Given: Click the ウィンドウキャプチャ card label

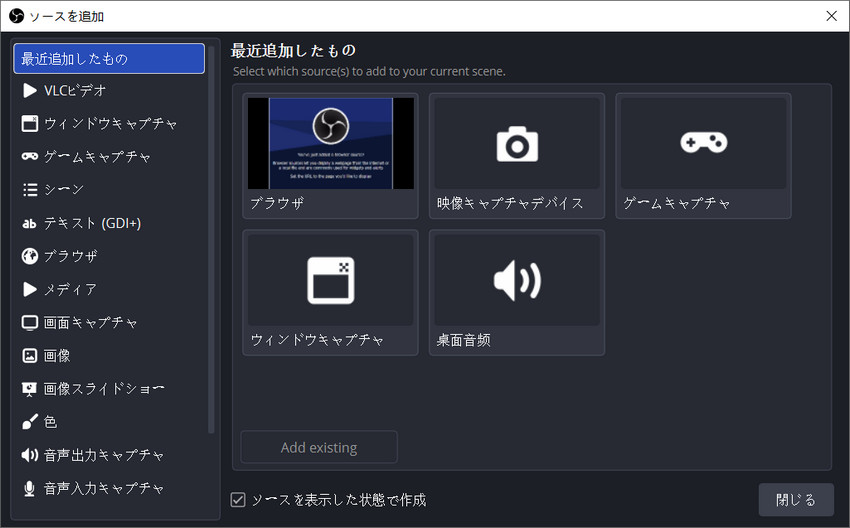Looking at the screenshot, I should [x=317, y=340].
